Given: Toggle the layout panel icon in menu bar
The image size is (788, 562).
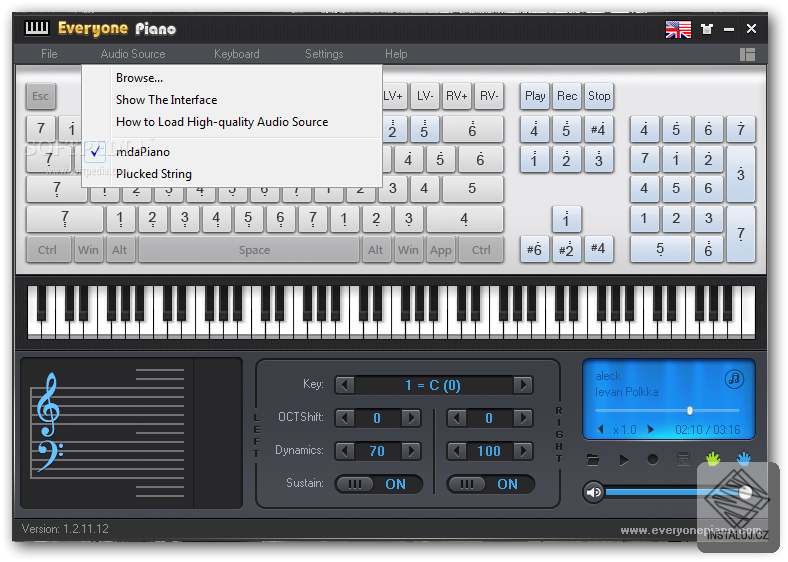Looking at the screenshot, I should click(x=747, y=54).
